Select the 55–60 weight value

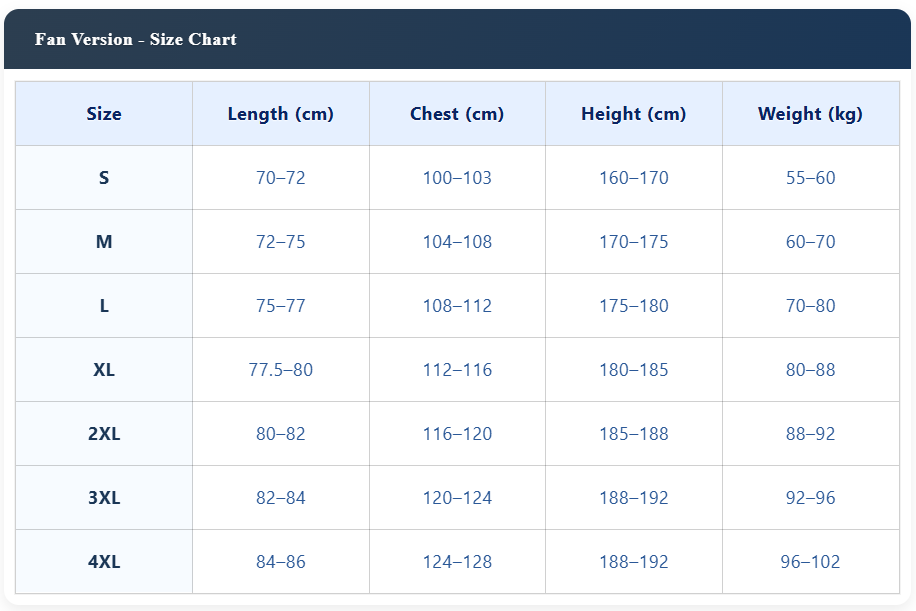coord(810,178)
